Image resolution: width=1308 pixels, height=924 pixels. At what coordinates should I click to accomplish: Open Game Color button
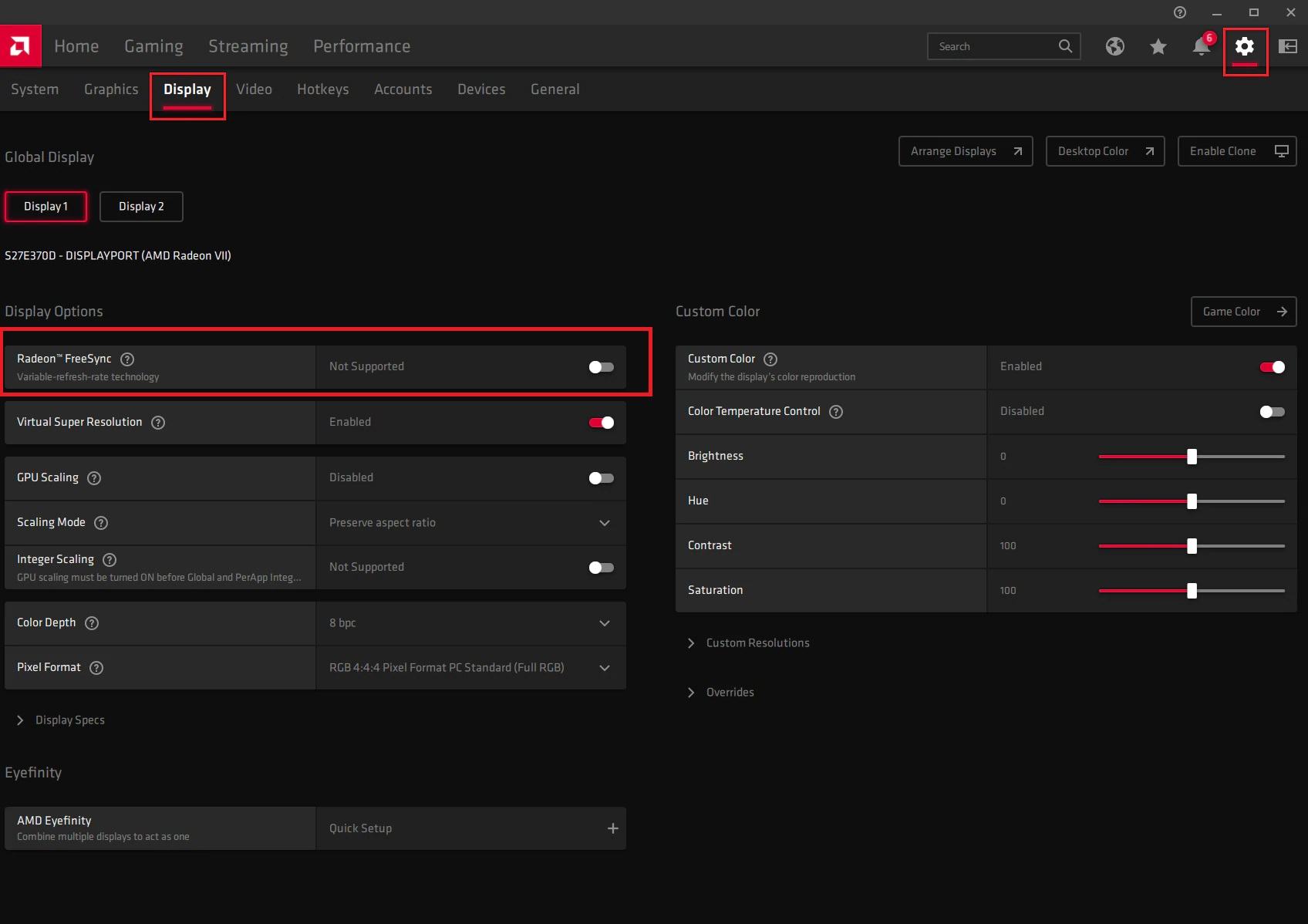click(1244, 312)
